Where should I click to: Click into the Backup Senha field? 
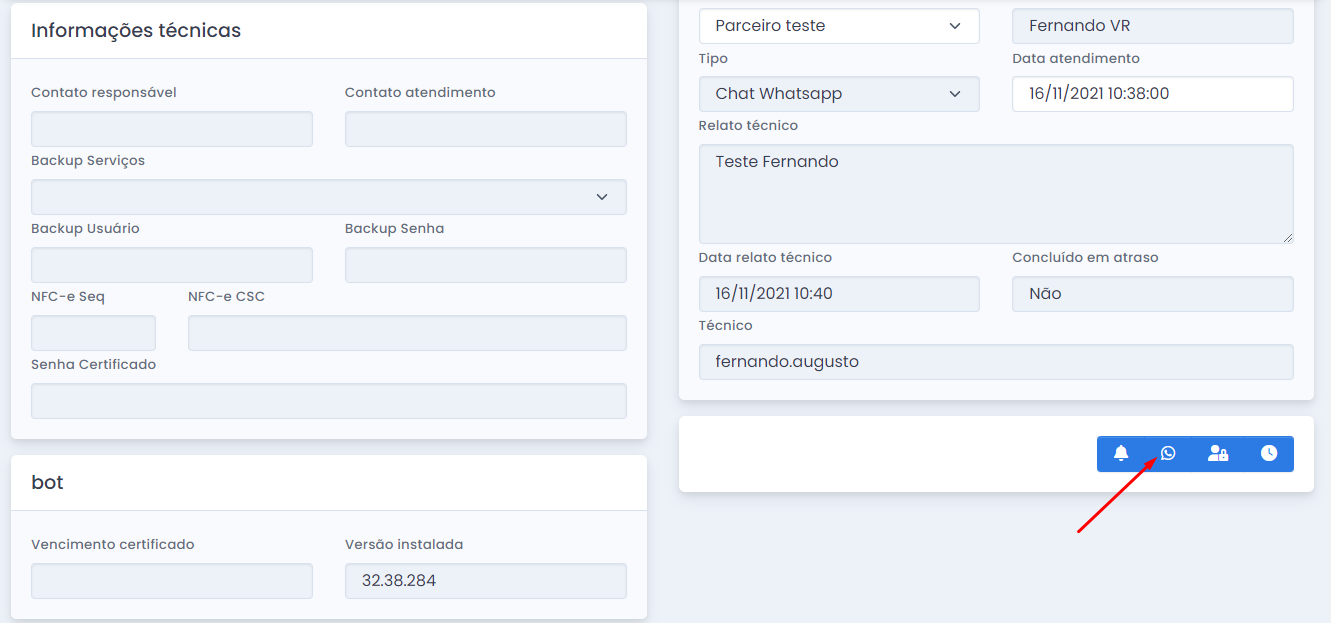click(x=485, y=265)
